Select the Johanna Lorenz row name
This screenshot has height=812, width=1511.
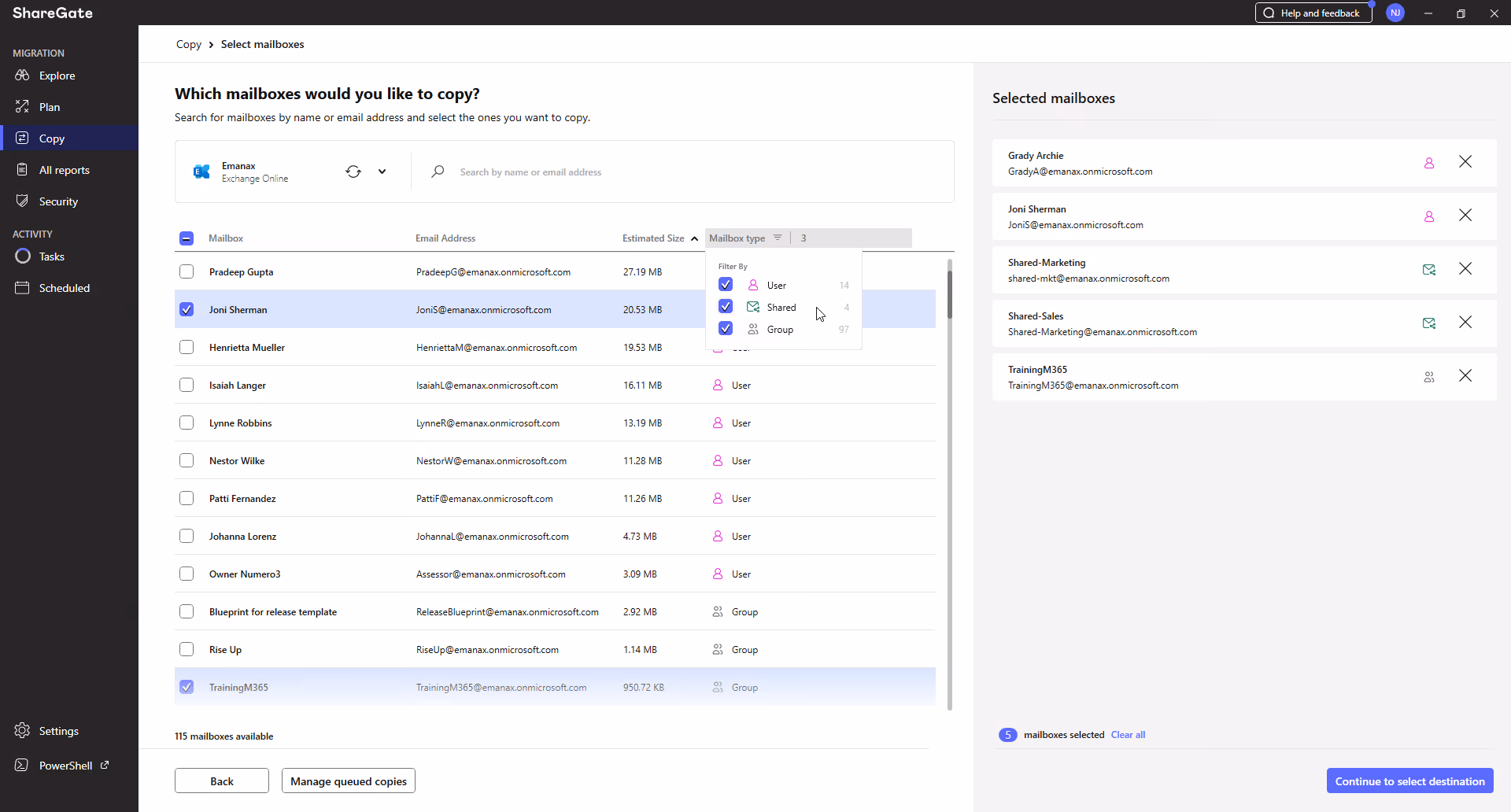tap(242, 536)
